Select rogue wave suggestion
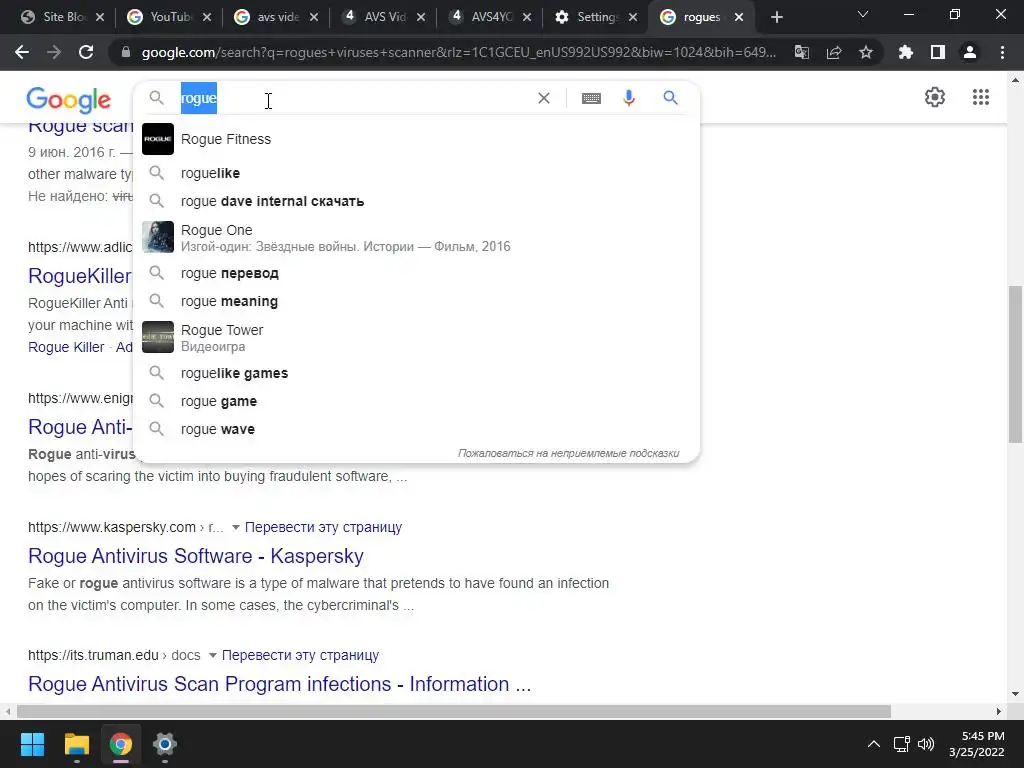This screenshot has width=1024, height=768. coord(416,429)
